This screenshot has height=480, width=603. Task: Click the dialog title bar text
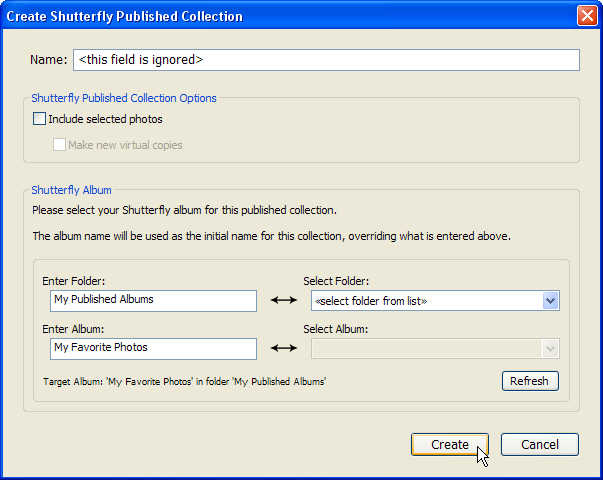tap(125, 17)
